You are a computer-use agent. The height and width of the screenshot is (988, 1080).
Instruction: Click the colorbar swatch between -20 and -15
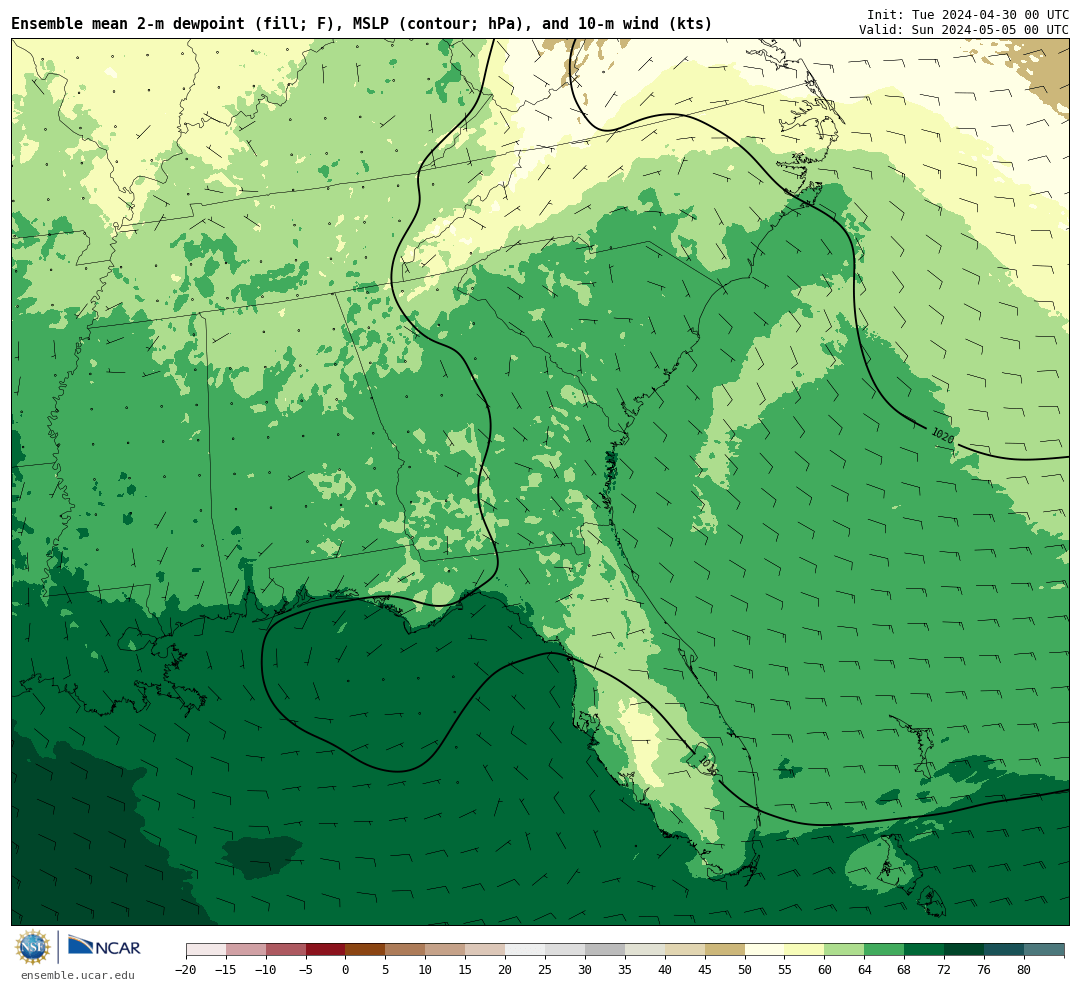(206, 950)
